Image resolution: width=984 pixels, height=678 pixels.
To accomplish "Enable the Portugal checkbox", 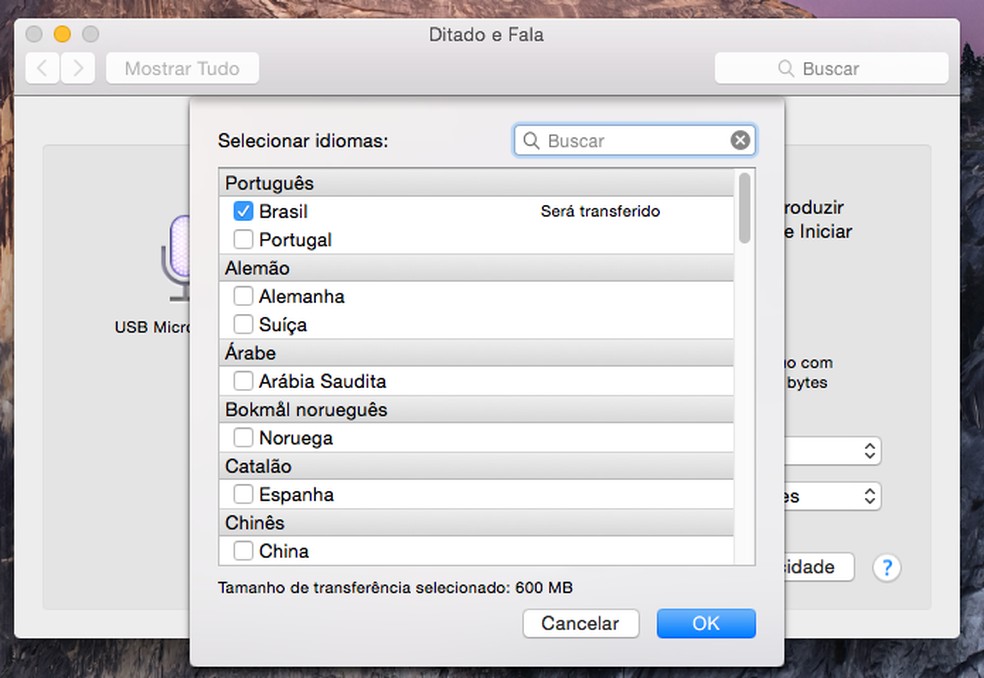I will click(243, 240).
